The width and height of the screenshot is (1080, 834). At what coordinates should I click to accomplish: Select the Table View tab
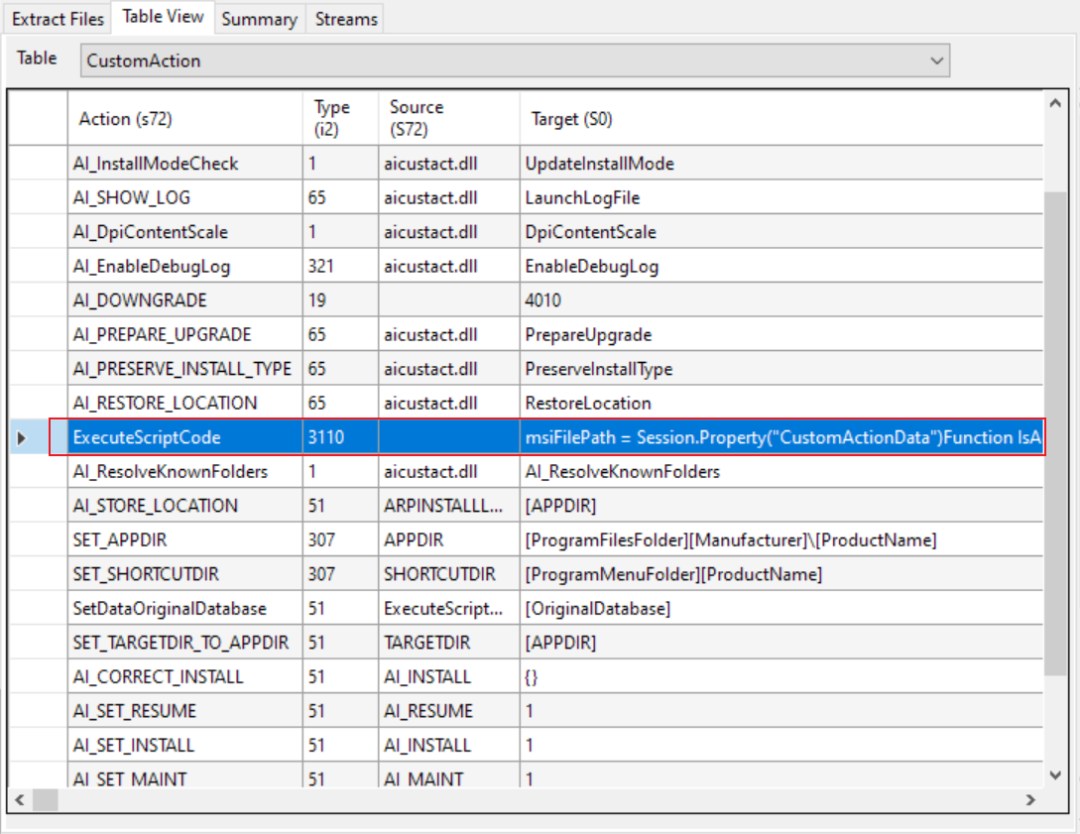(163, 17)
